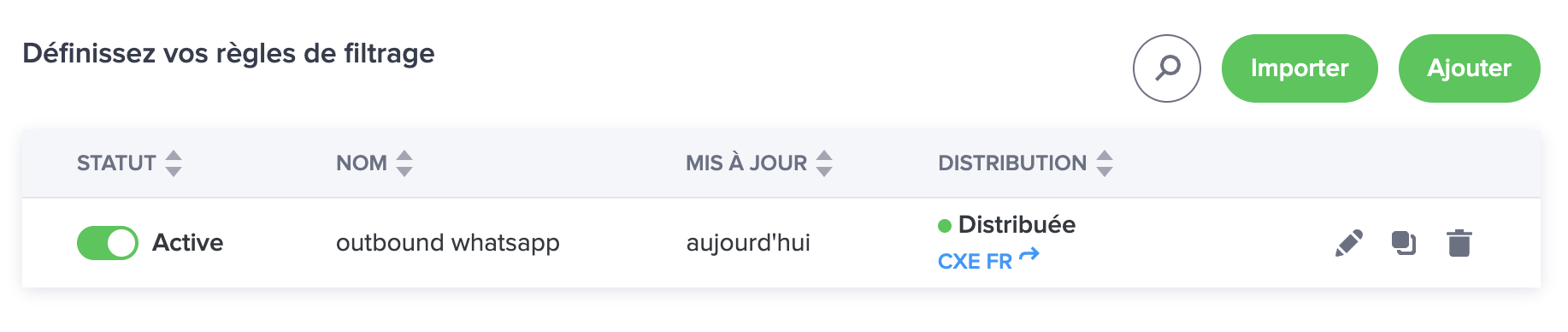This screenshot has width=1568, height=332.
Task: Click the DISTRIBUTION column header label
Action: [1012, 163]
